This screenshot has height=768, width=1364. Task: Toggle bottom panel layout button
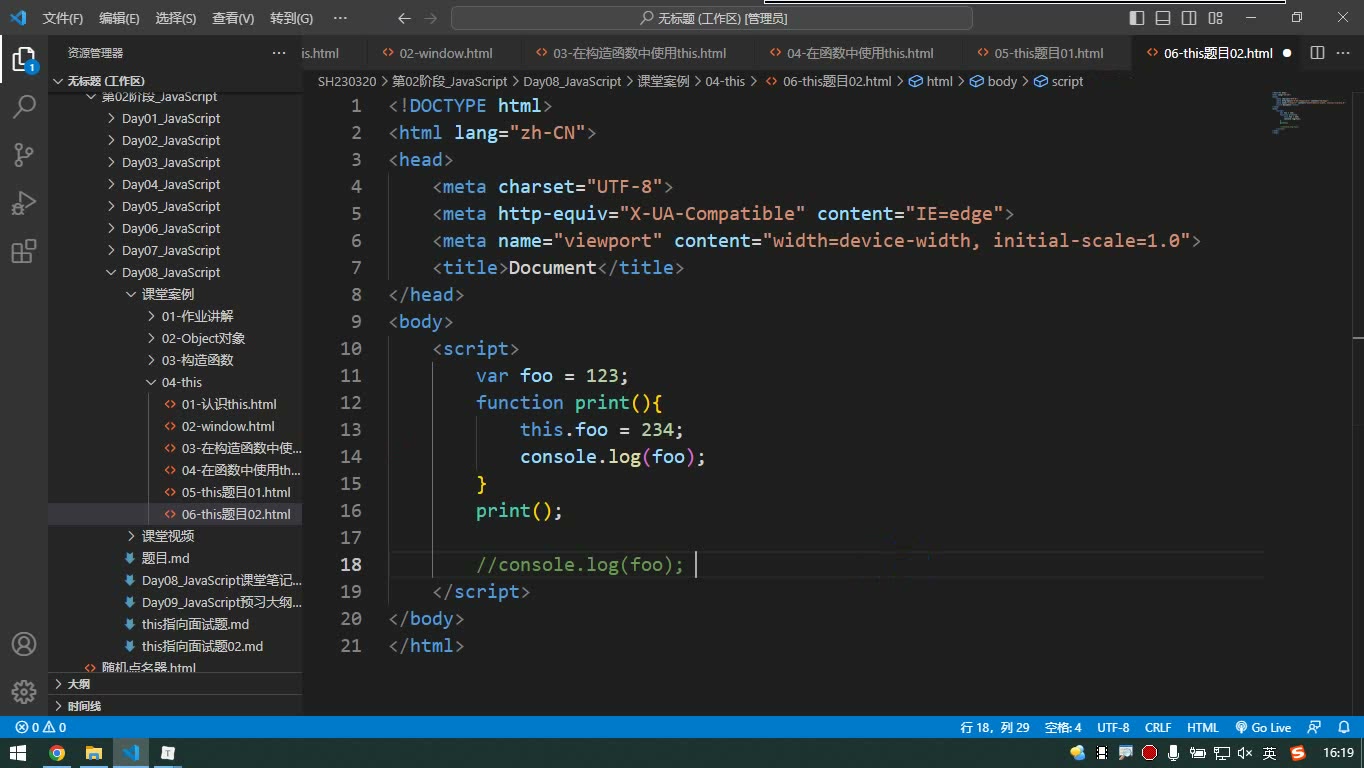point(1163,18)
